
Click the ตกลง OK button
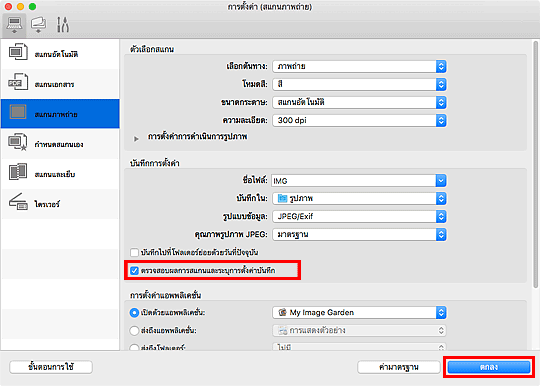tap(489, 367)
